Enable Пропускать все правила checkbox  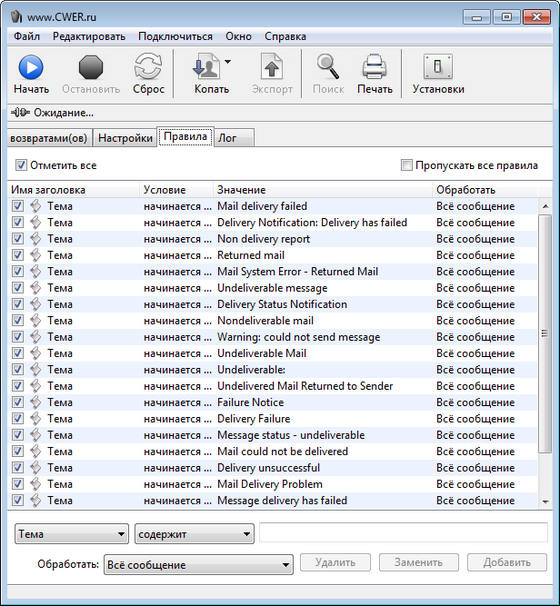(x=407, y=165)
